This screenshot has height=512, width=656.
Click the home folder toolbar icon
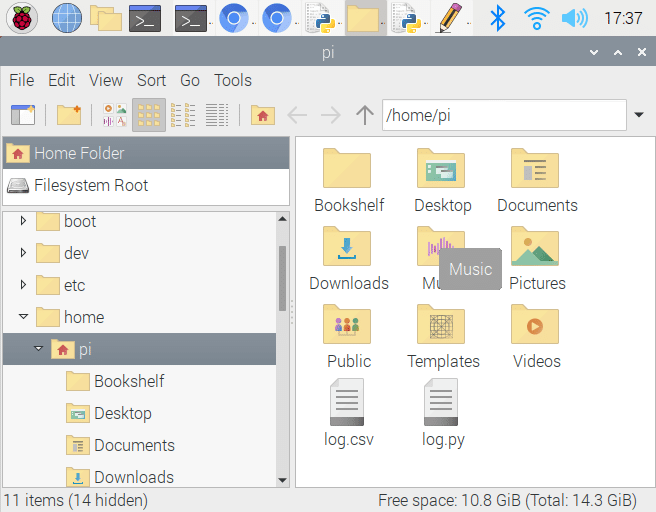click(262, 115)
